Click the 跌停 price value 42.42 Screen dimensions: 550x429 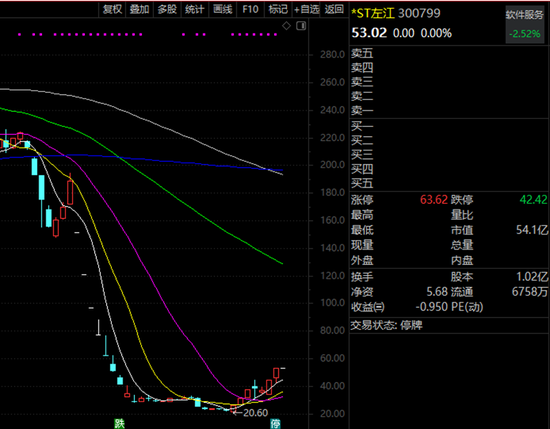533,200
